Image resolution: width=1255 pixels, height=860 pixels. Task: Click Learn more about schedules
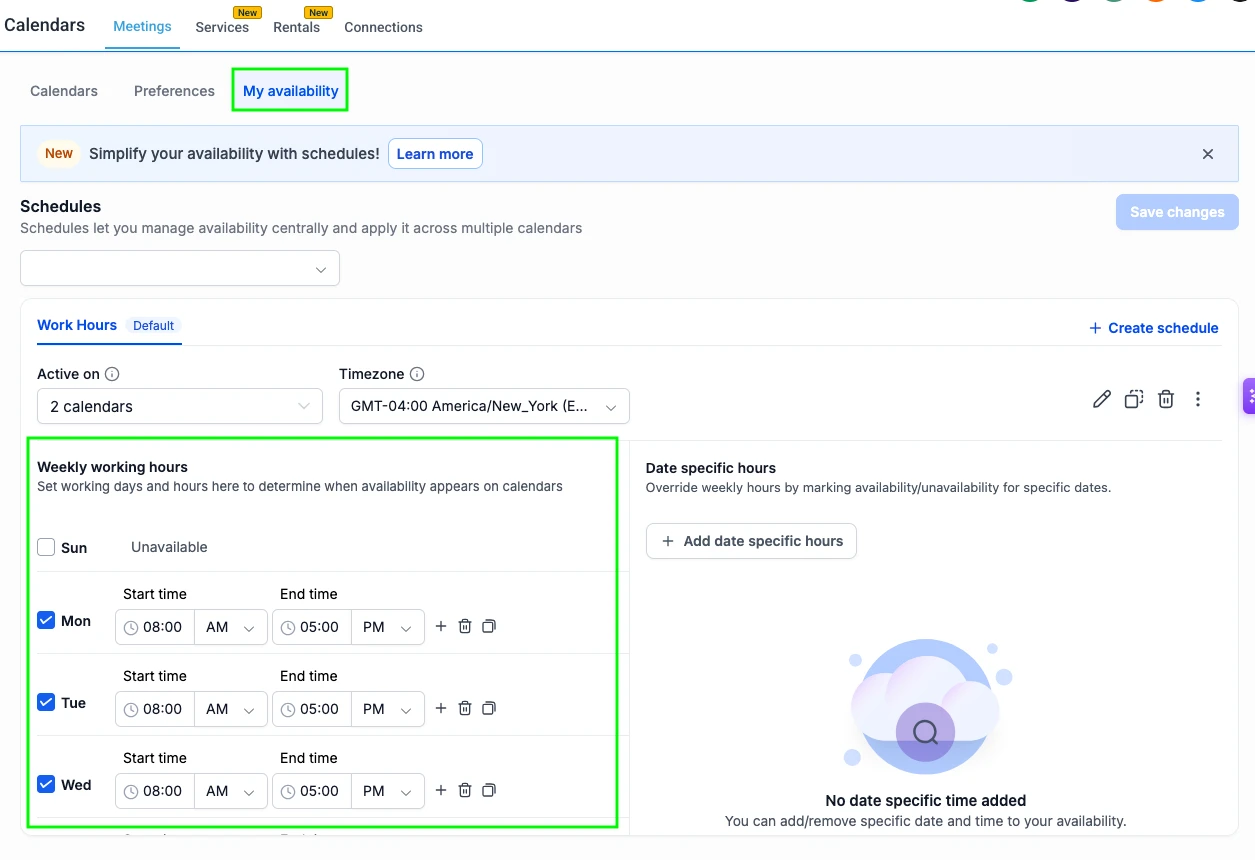[435, 154]
